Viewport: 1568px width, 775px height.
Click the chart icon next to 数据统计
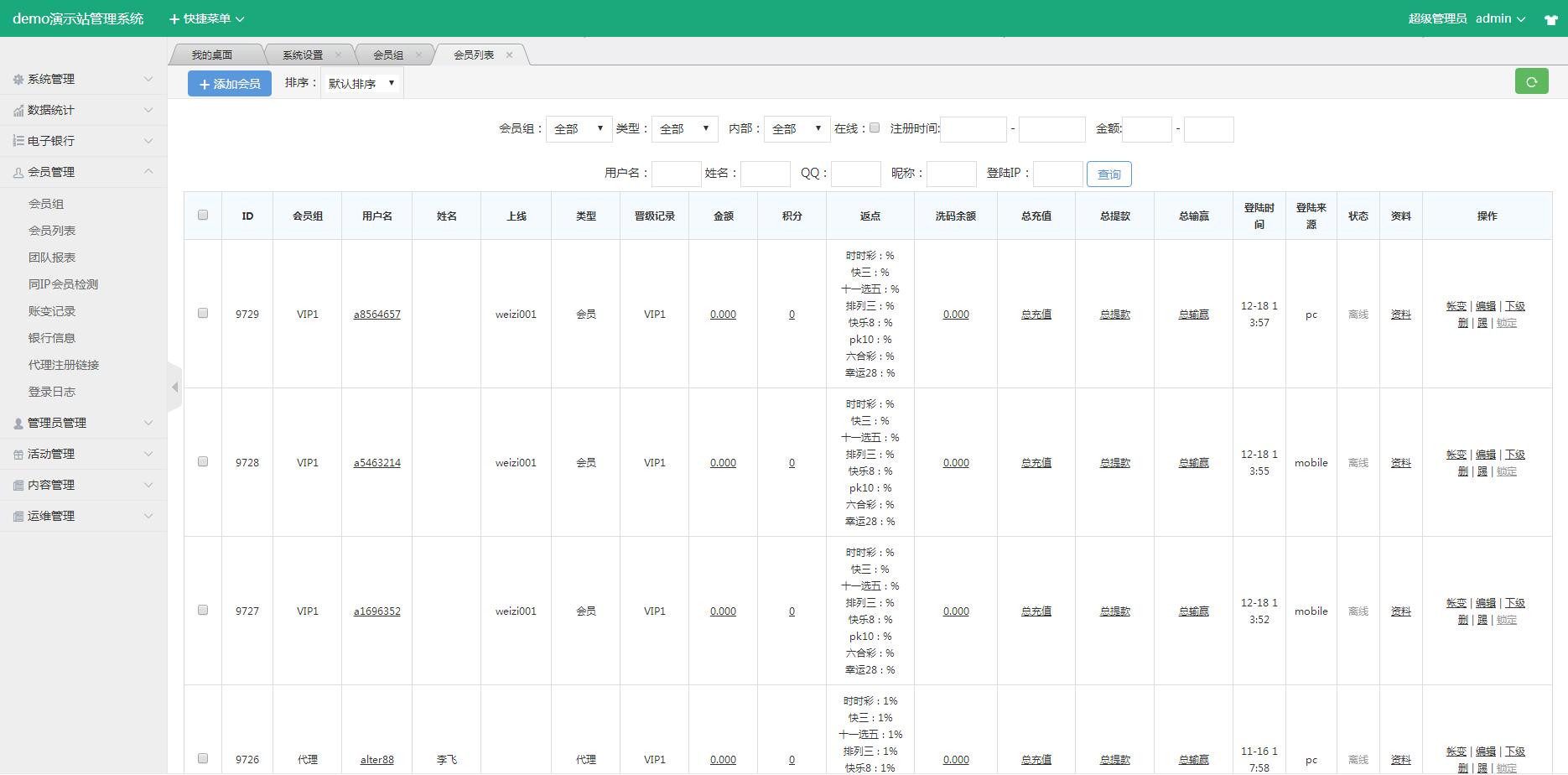tap(18, 110)
